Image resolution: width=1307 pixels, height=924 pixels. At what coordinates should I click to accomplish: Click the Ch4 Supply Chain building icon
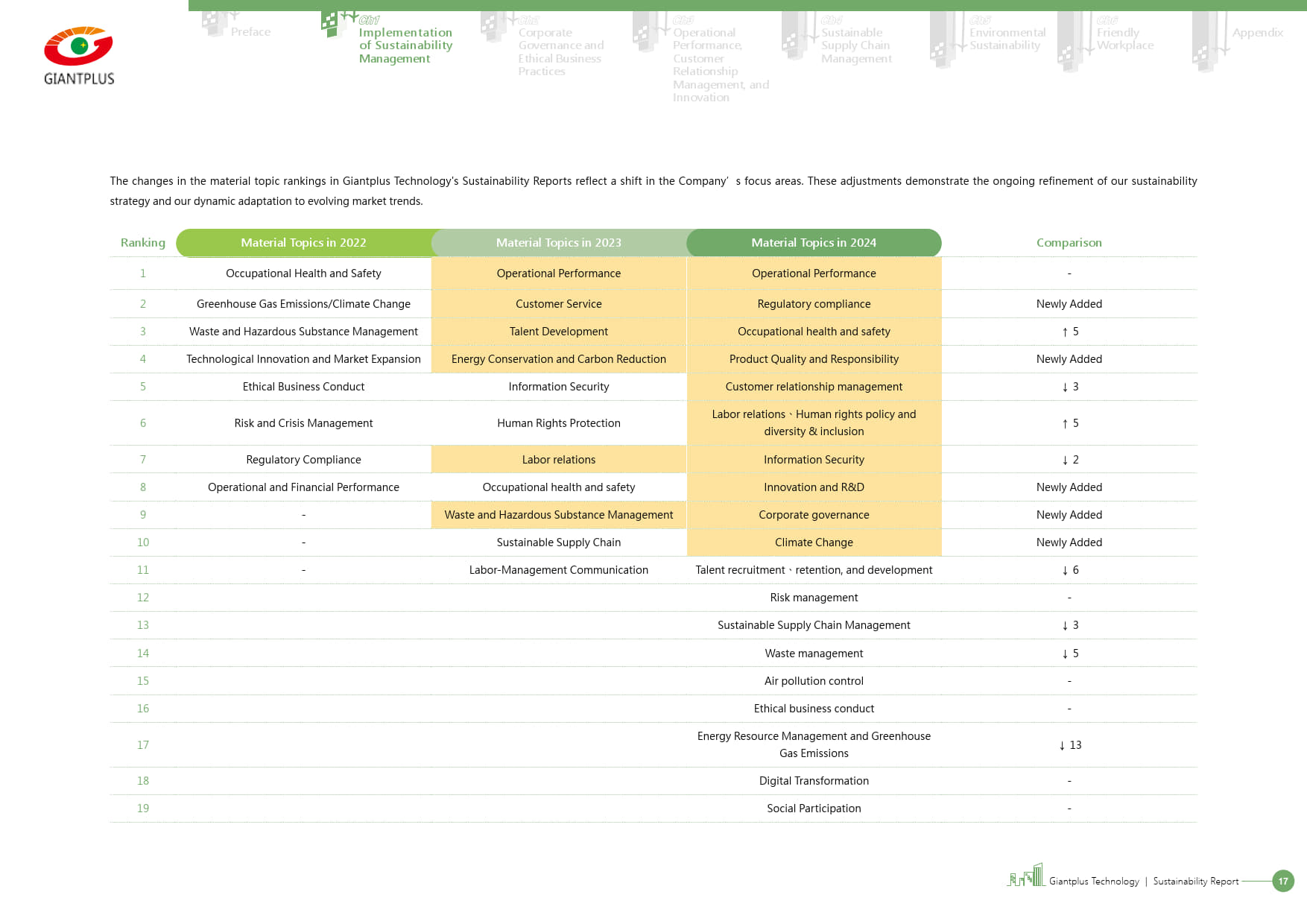[793, 34]
